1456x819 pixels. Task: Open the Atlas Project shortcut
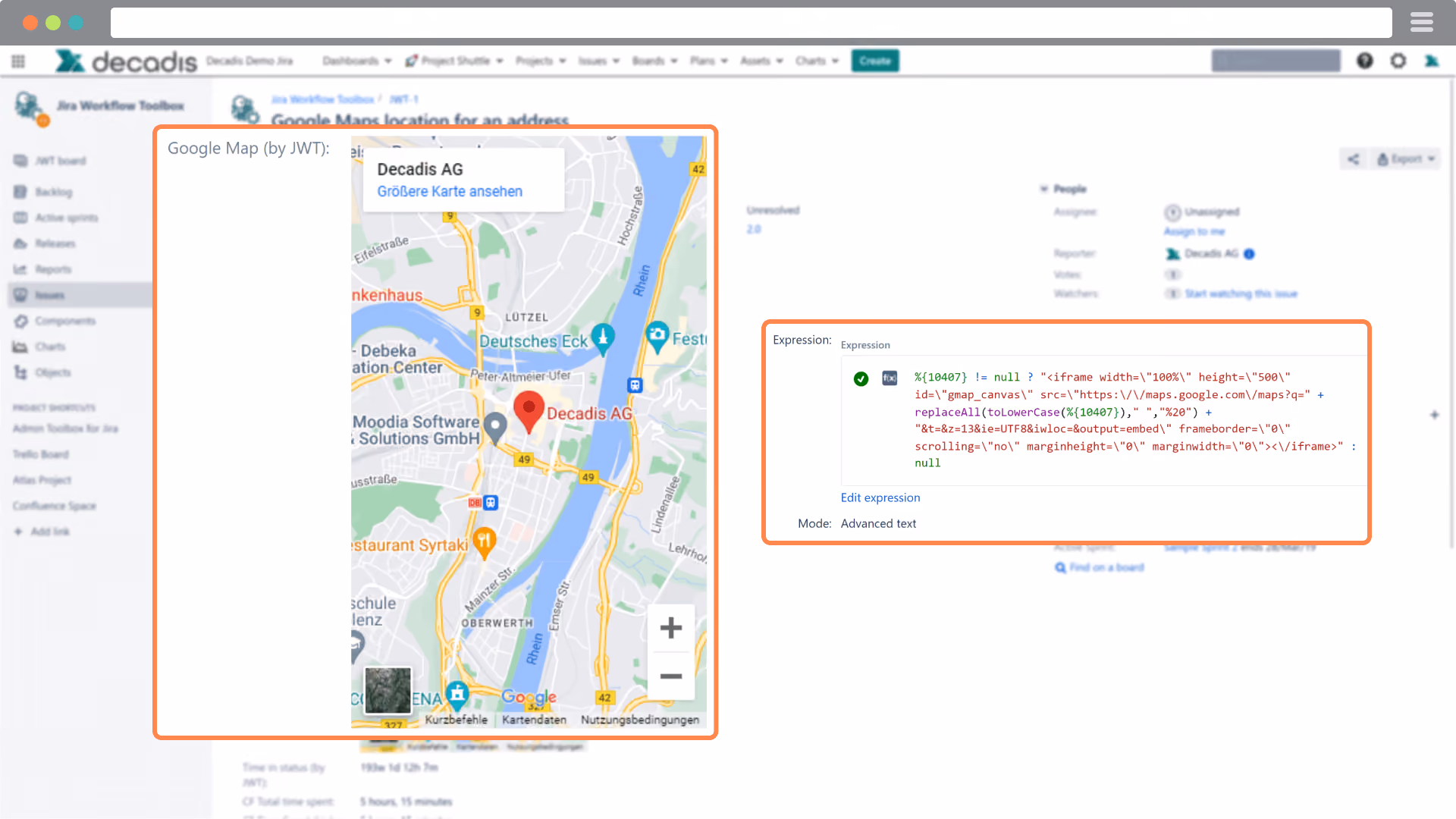click(x=42, y=480)
